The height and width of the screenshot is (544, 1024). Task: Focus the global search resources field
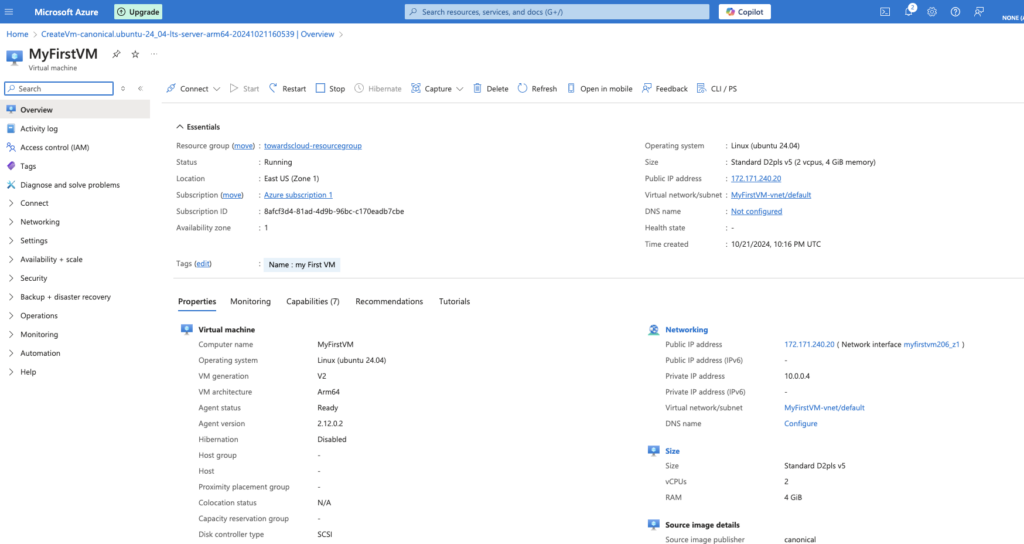557,12
